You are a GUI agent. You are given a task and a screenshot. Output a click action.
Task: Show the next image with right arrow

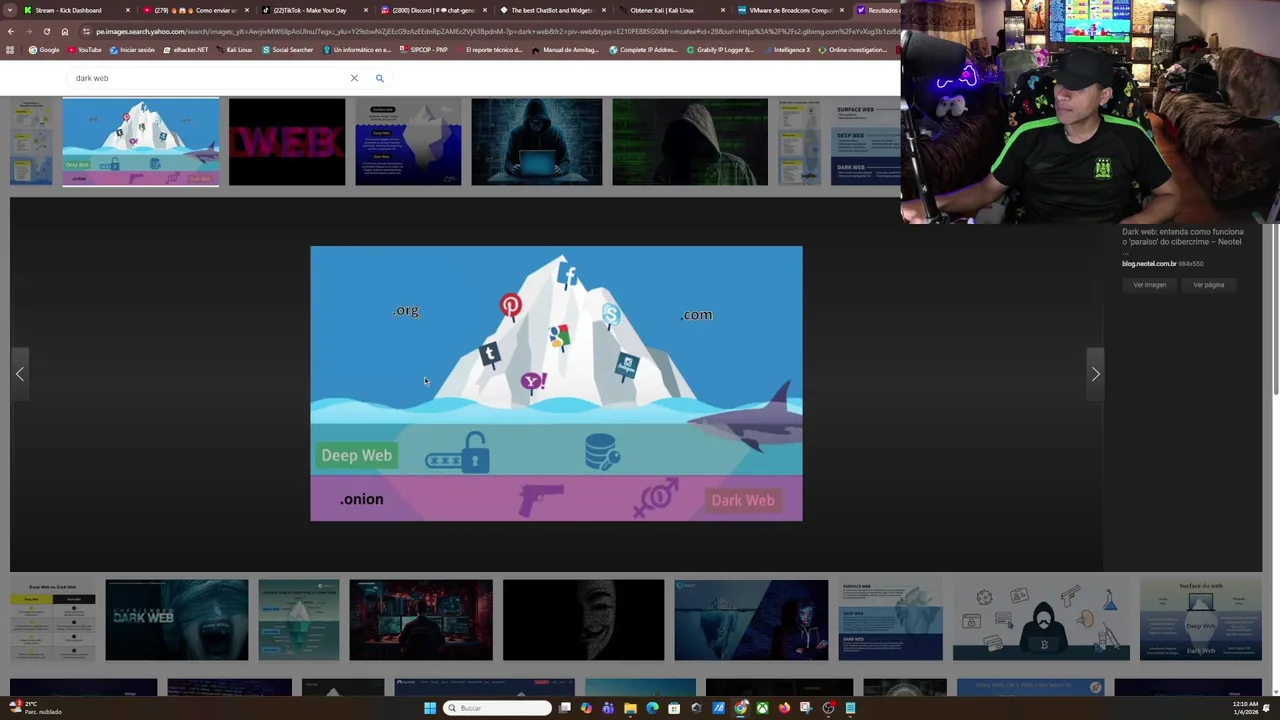(x=1095, y=374)
